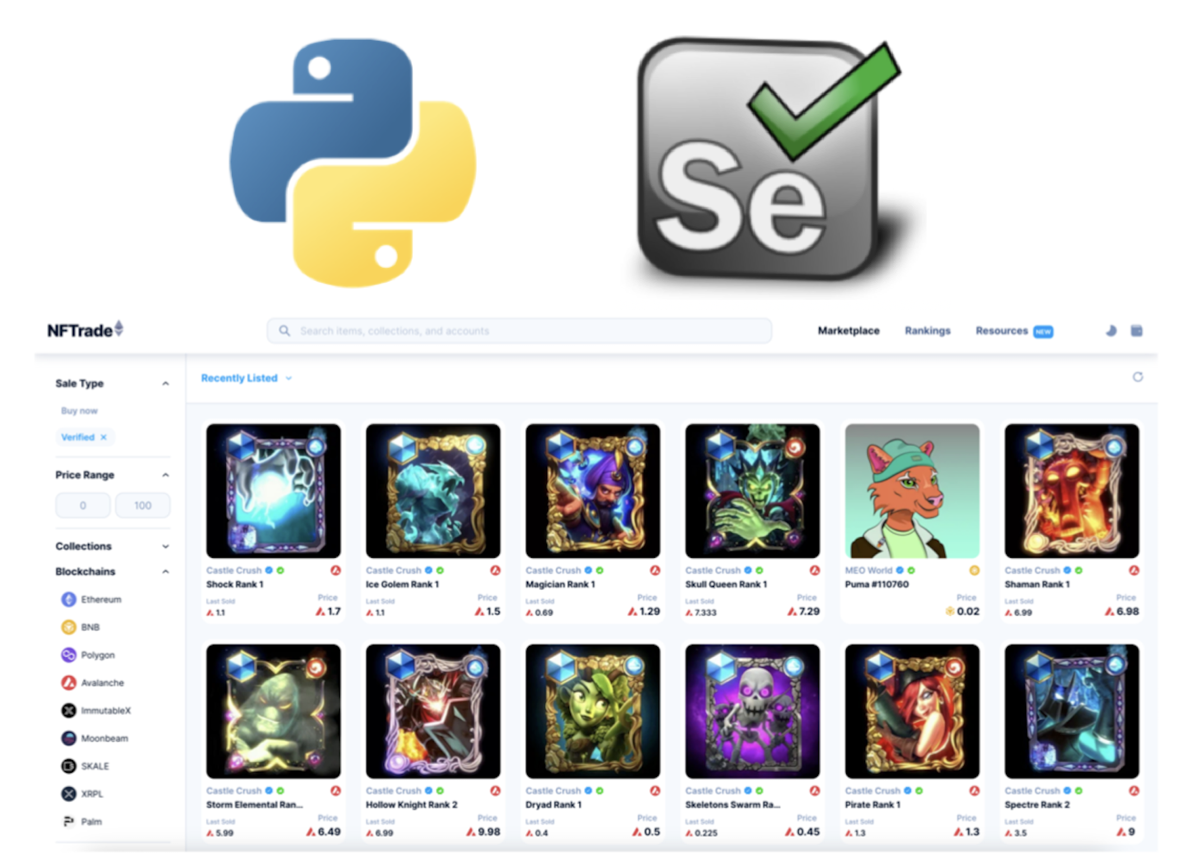Screen dimensions: 1200x857
Task: Select the BNB blockchain filter
Action: tap(80, 627)
